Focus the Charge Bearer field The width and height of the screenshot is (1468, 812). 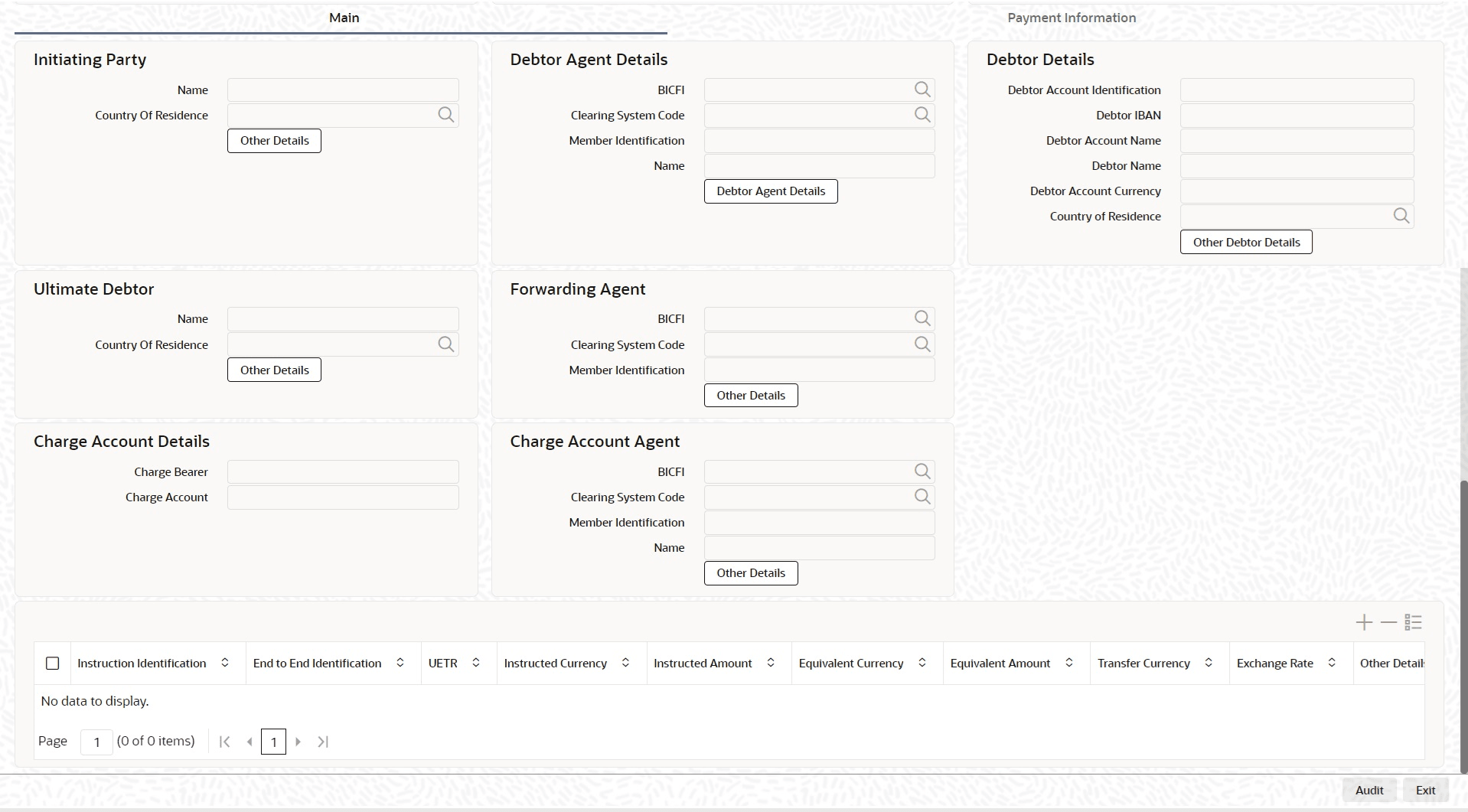click(343, 471)
